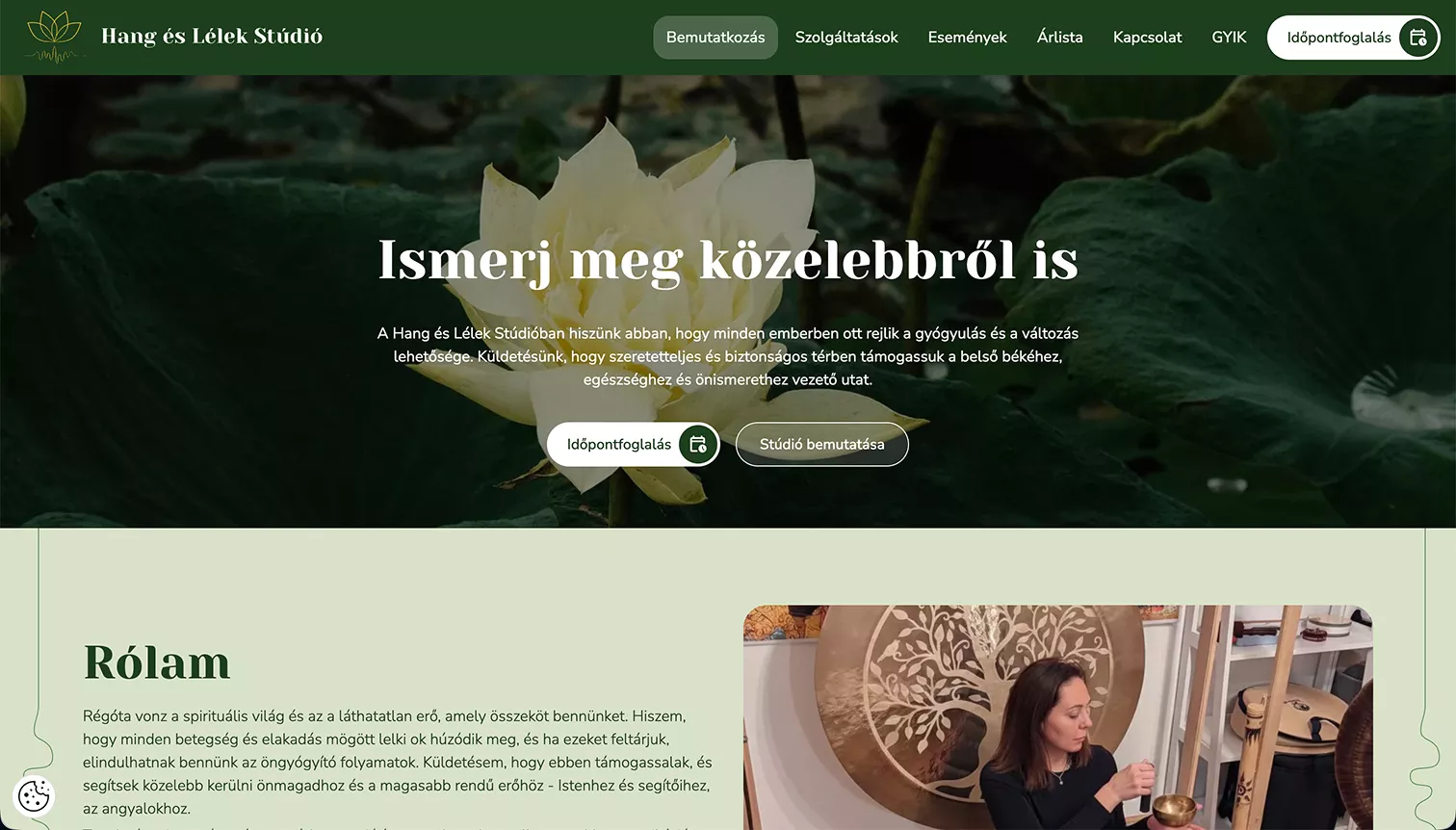Click the calendar icon in hero Időpontfoglalás button
The height and width of the screenshot is (830, 1456).
697,444
